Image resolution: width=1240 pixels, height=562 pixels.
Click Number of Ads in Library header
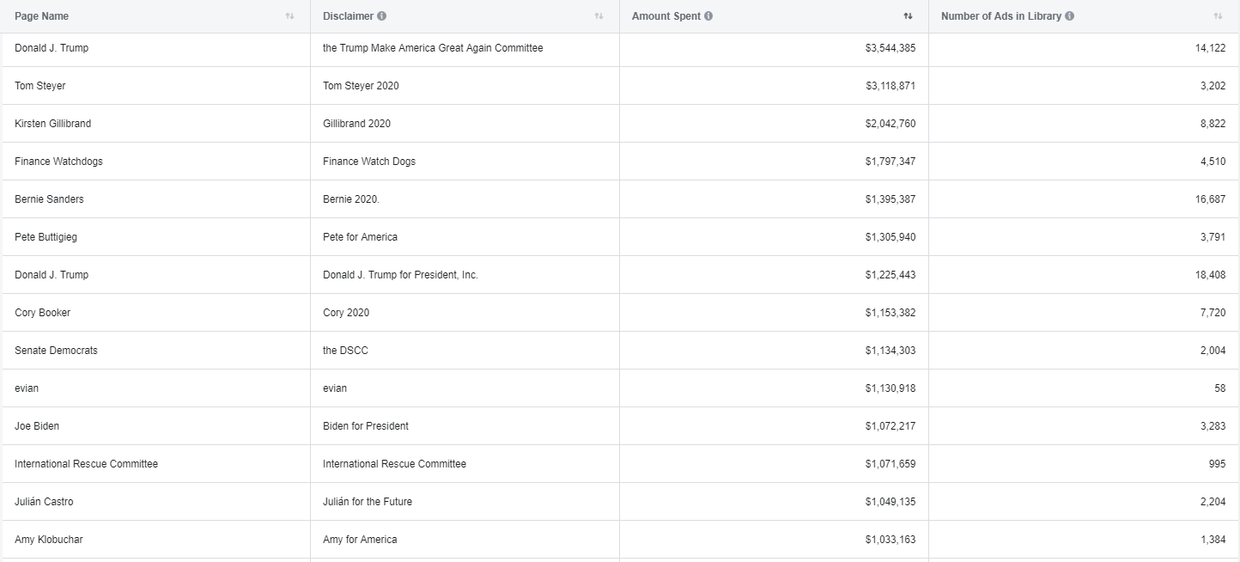point(1001,16)
